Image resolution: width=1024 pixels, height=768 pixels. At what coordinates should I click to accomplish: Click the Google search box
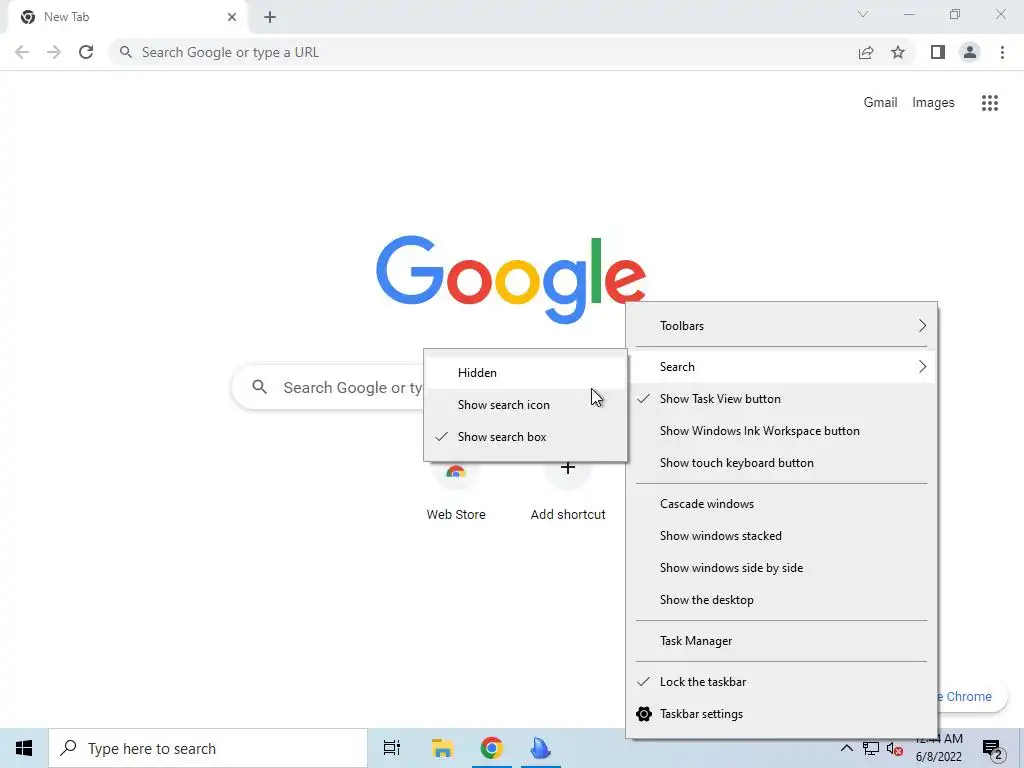tap(328, 388)
